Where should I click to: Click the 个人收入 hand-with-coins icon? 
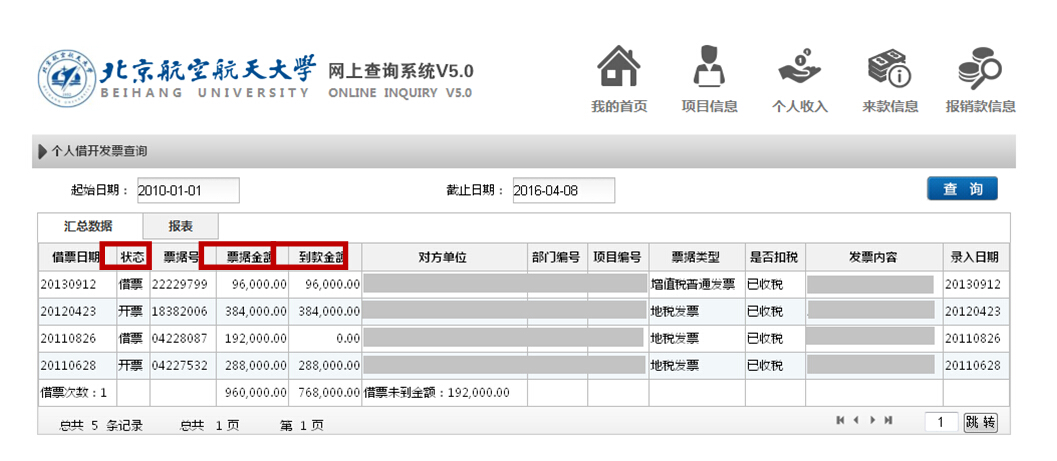tap(799, 68)
